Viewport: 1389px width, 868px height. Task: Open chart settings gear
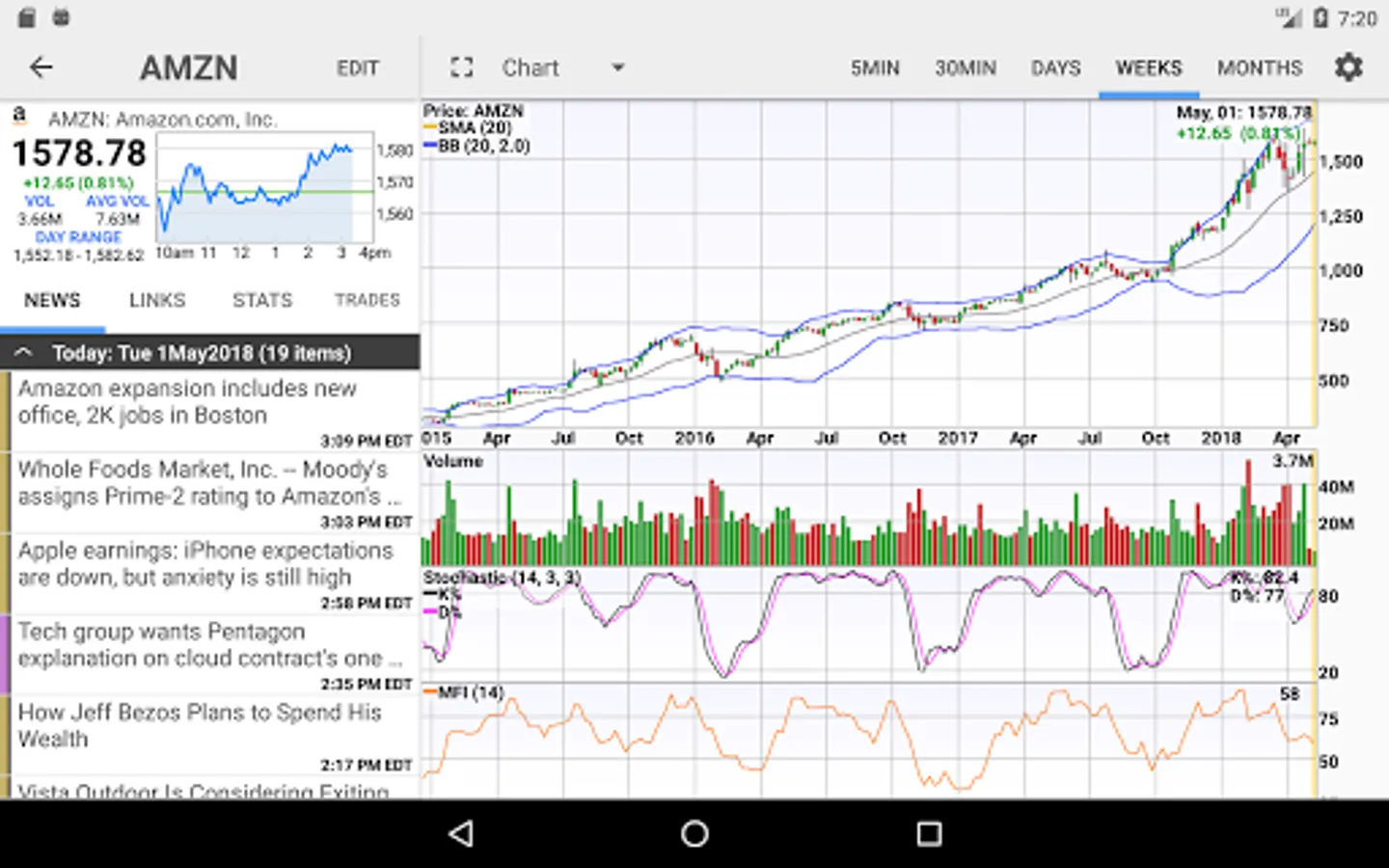tap(1348, 68)
